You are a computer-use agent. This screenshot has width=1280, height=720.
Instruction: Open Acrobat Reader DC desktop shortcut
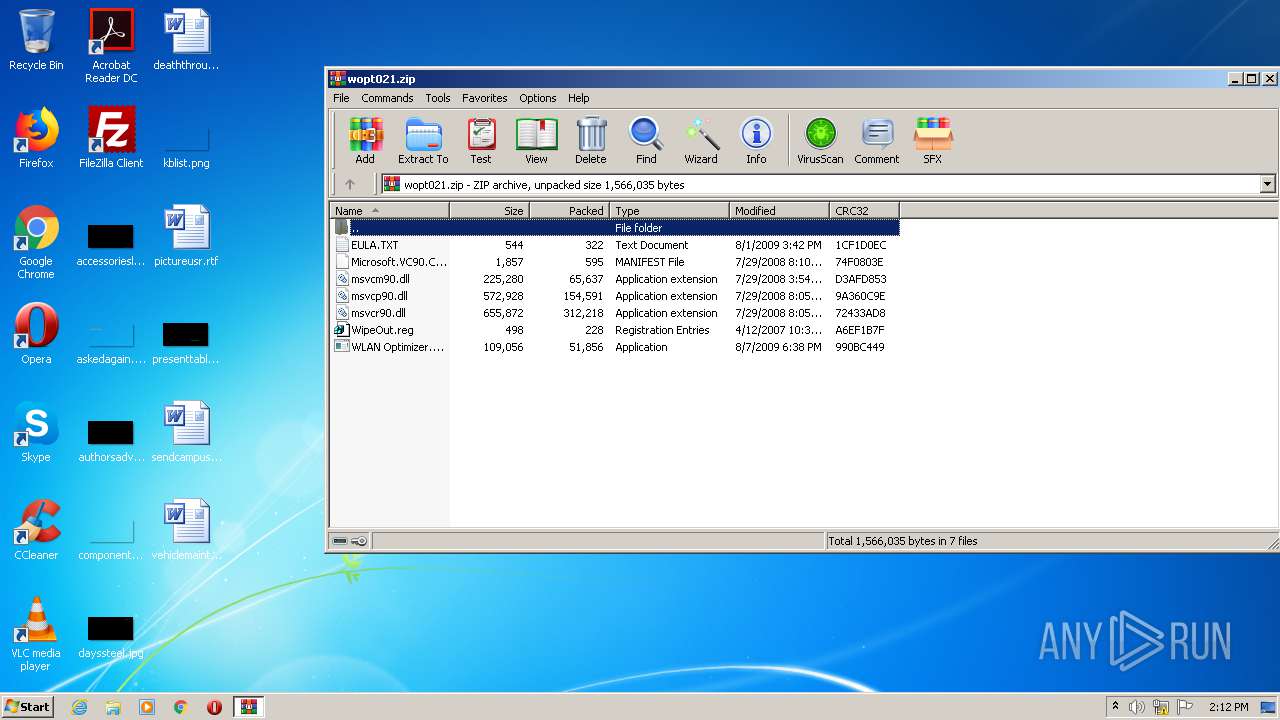coord(111,45)
